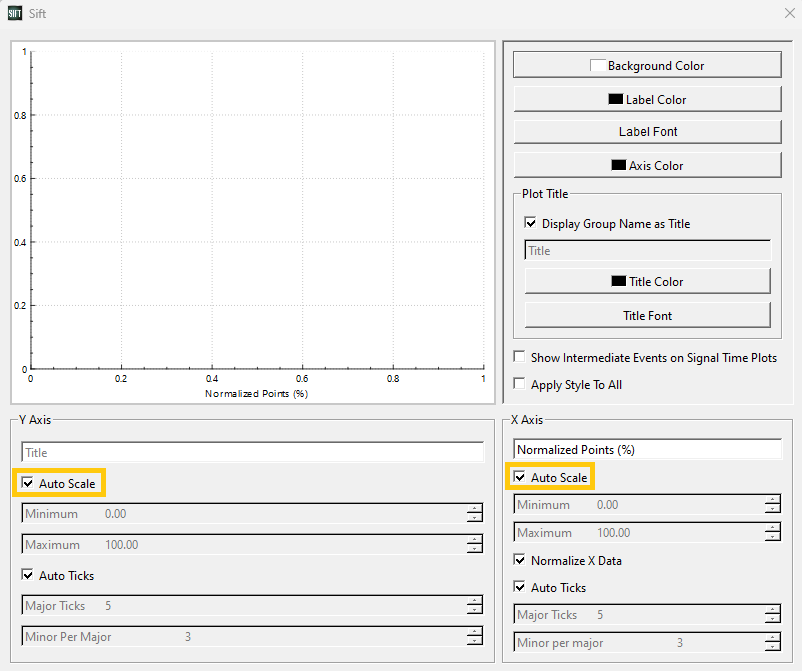This screenshot has width=802, height=671.
Task: Increase X Axis Major Ticks with up arrow
Action: (x=773, y=610)
